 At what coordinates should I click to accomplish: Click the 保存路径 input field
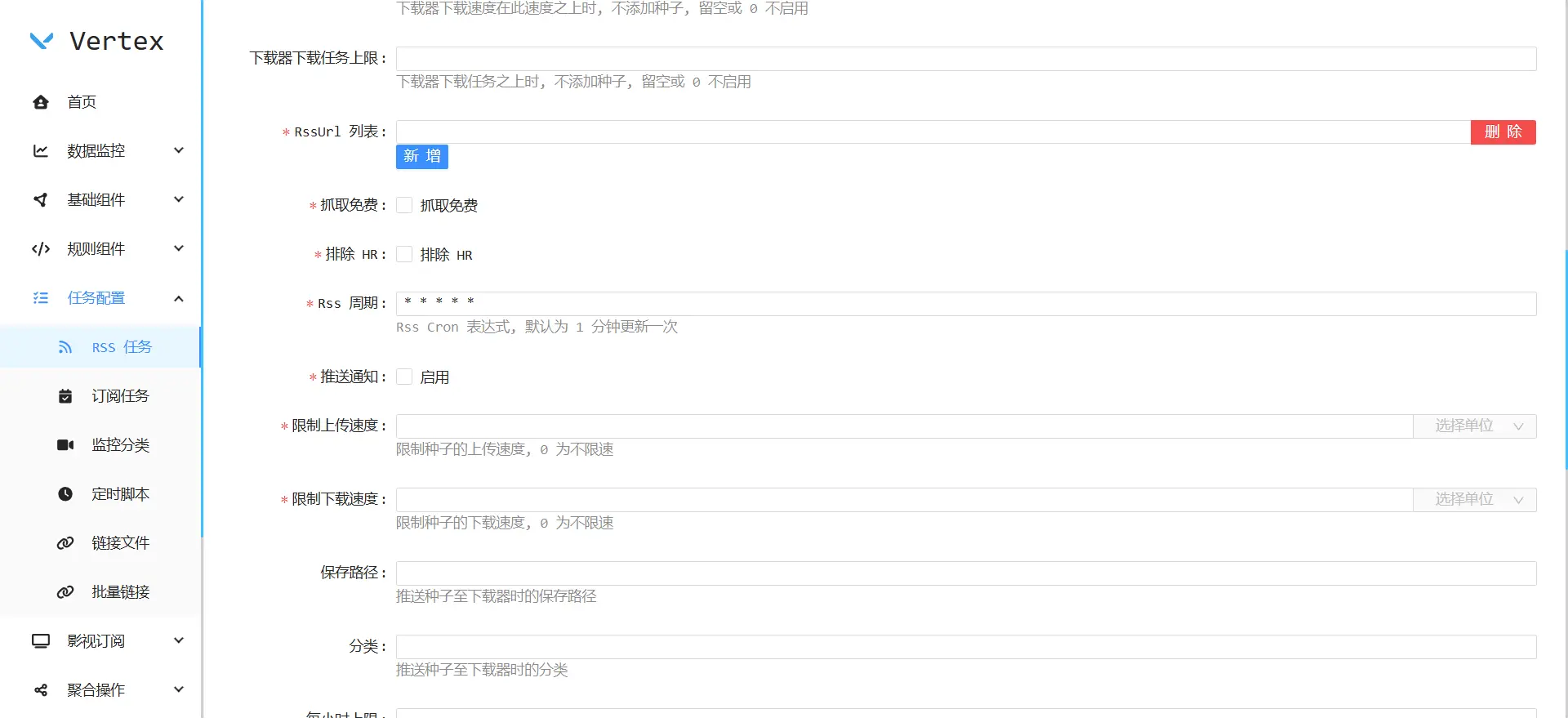tap(965, 573)
